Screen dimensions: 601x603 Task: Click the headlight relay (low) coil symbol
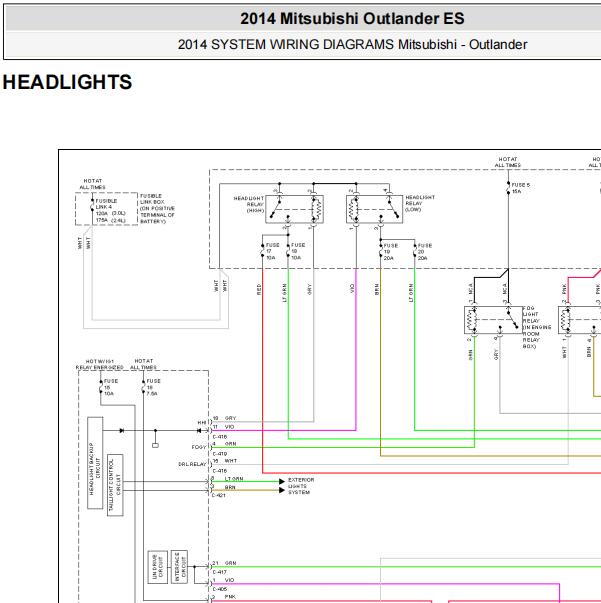point(352,210)
